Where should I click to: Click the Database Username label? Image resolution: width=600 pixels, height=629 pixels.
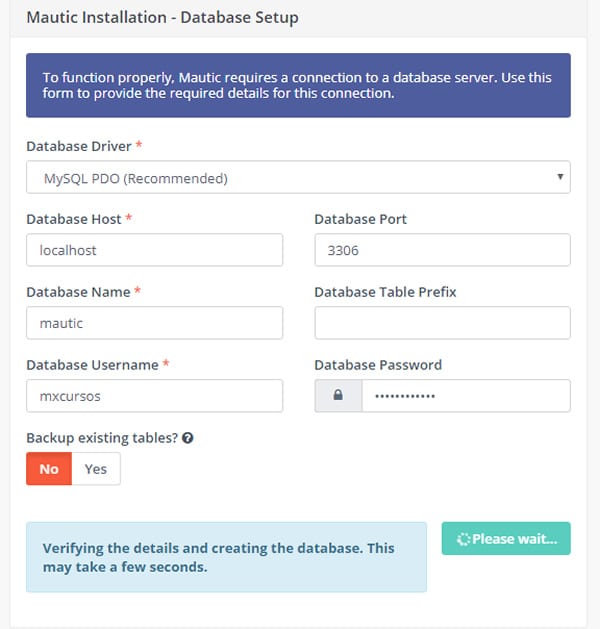92,365
